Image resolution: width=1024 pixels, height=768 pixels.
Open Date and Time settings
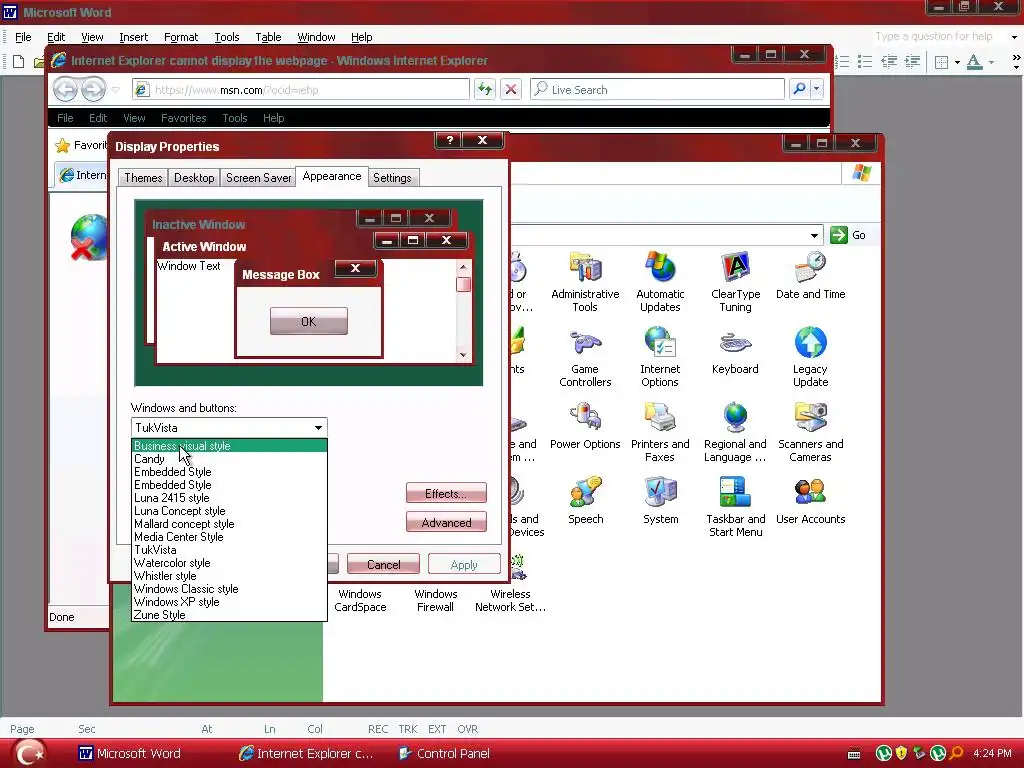tap(810, 276)
